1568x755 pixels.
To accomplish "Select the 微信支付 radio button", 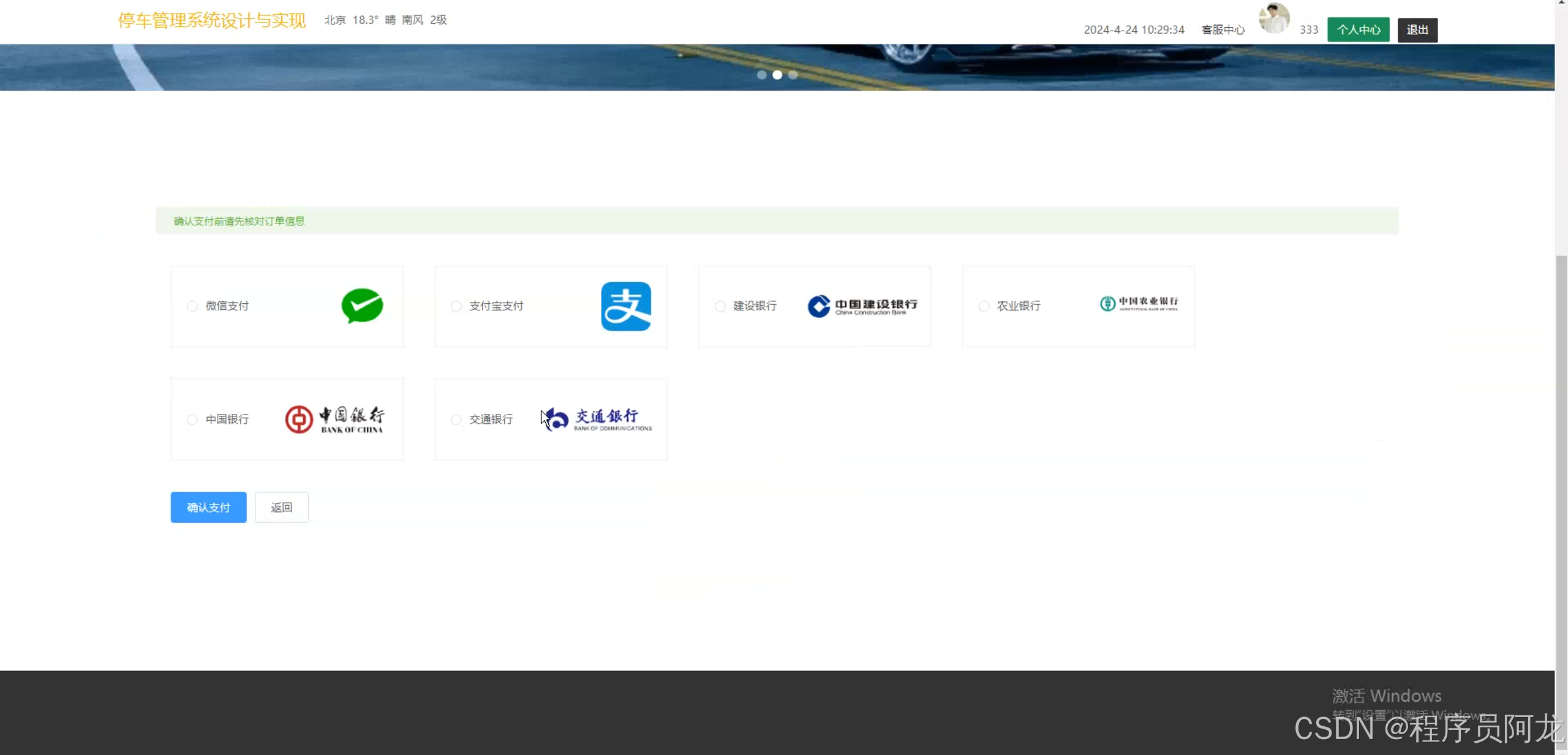I will [192, 306].
